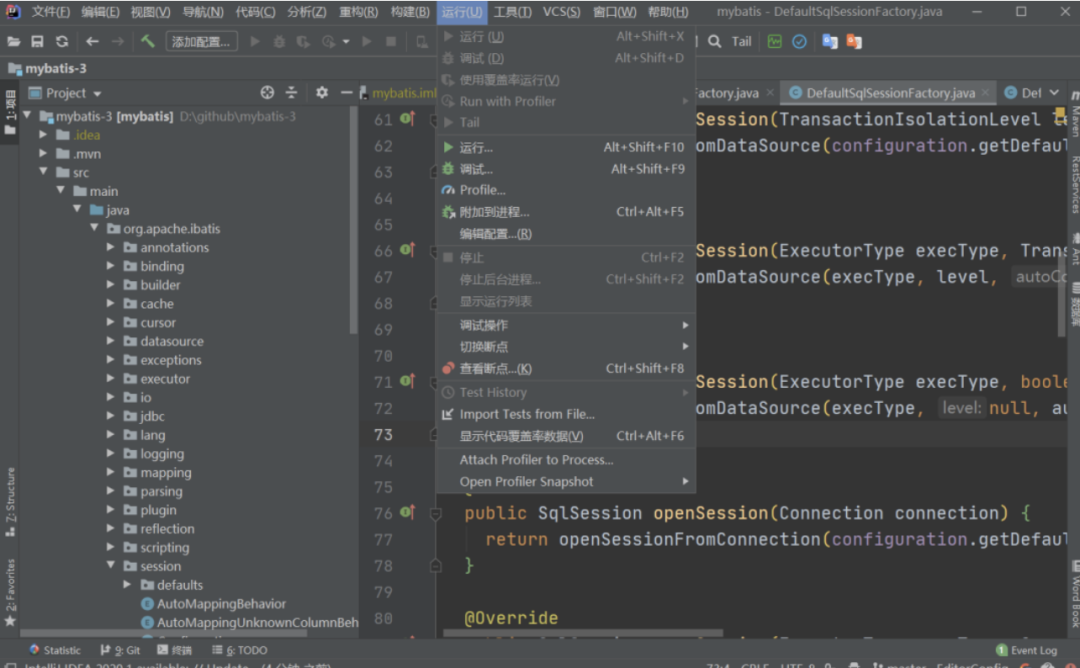Collapse the org.apache.ibatis package
1080x668 pixels.
pyautogui.click(x=94, y=228)
